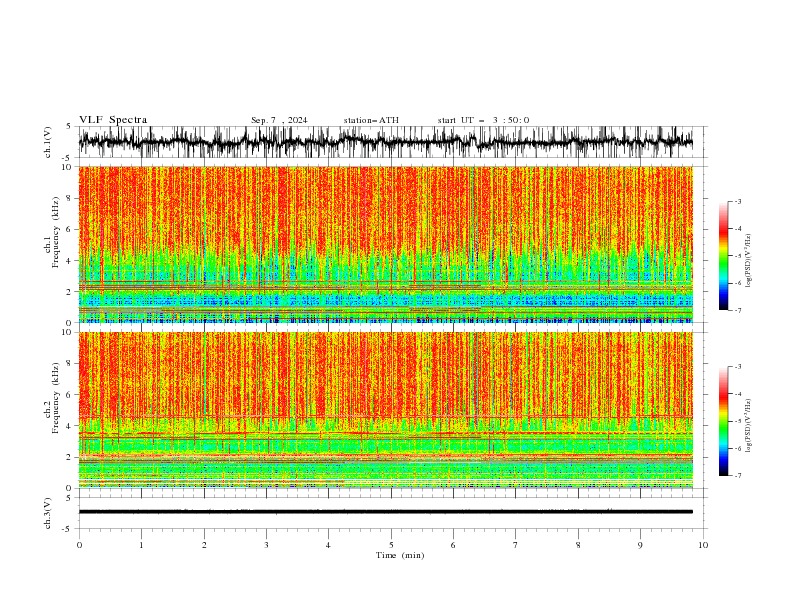Click the ch.1 voltage waveform trace
792x612 pixels.
point(385,142)
